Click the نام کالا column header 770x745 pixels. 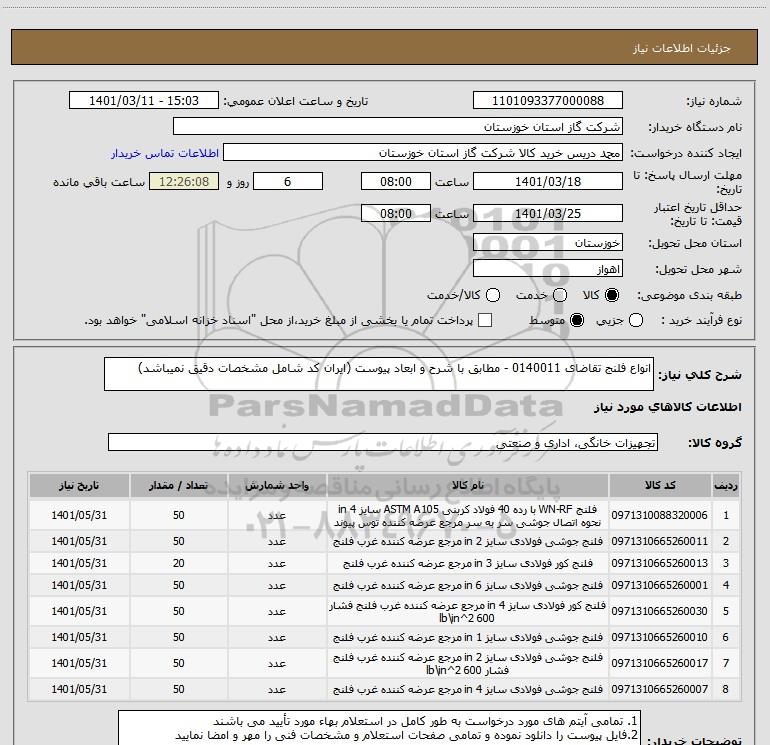point(468,486)
